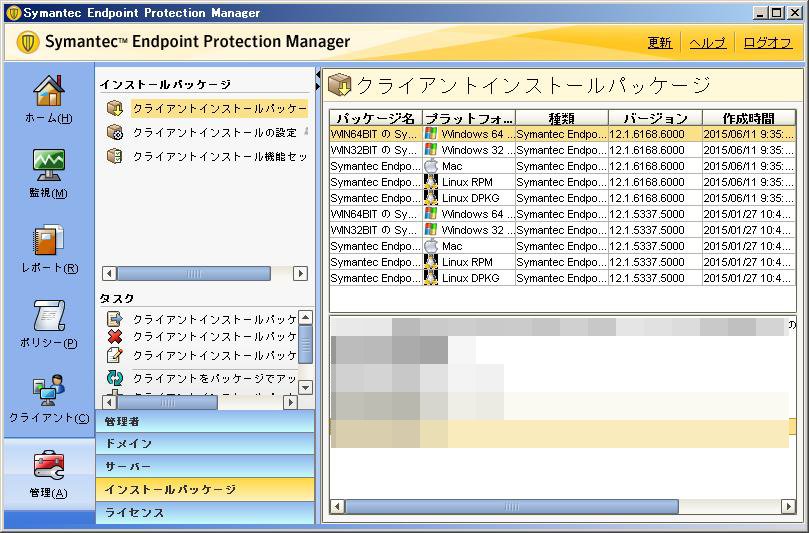Select the インストールパッケージ section tab
Viewport: 809px width, 533px height.
tap(205, 489)
